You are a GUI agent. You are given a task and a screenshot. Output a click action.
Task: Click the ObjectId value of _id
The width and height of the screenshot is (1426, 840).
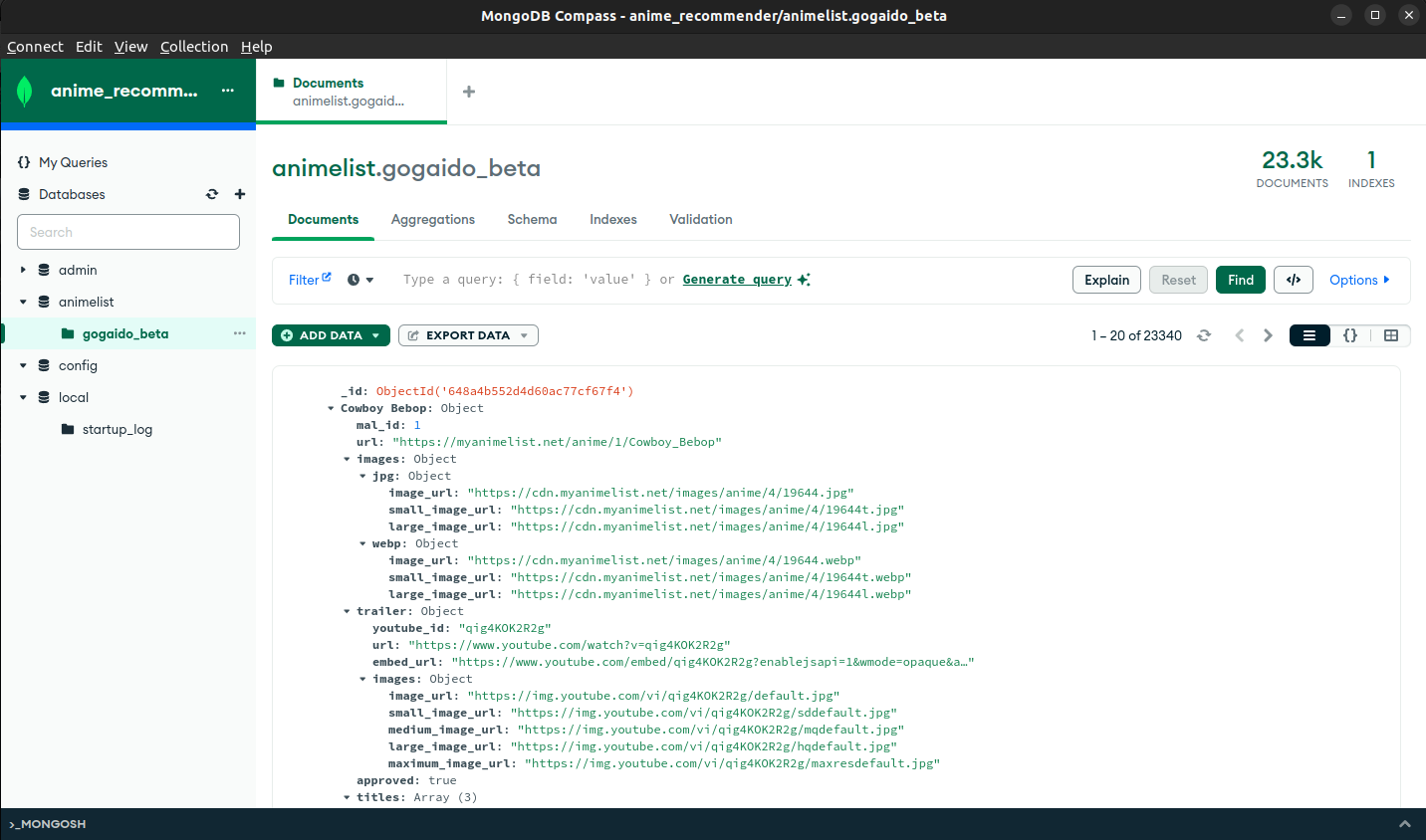(505, 391)
